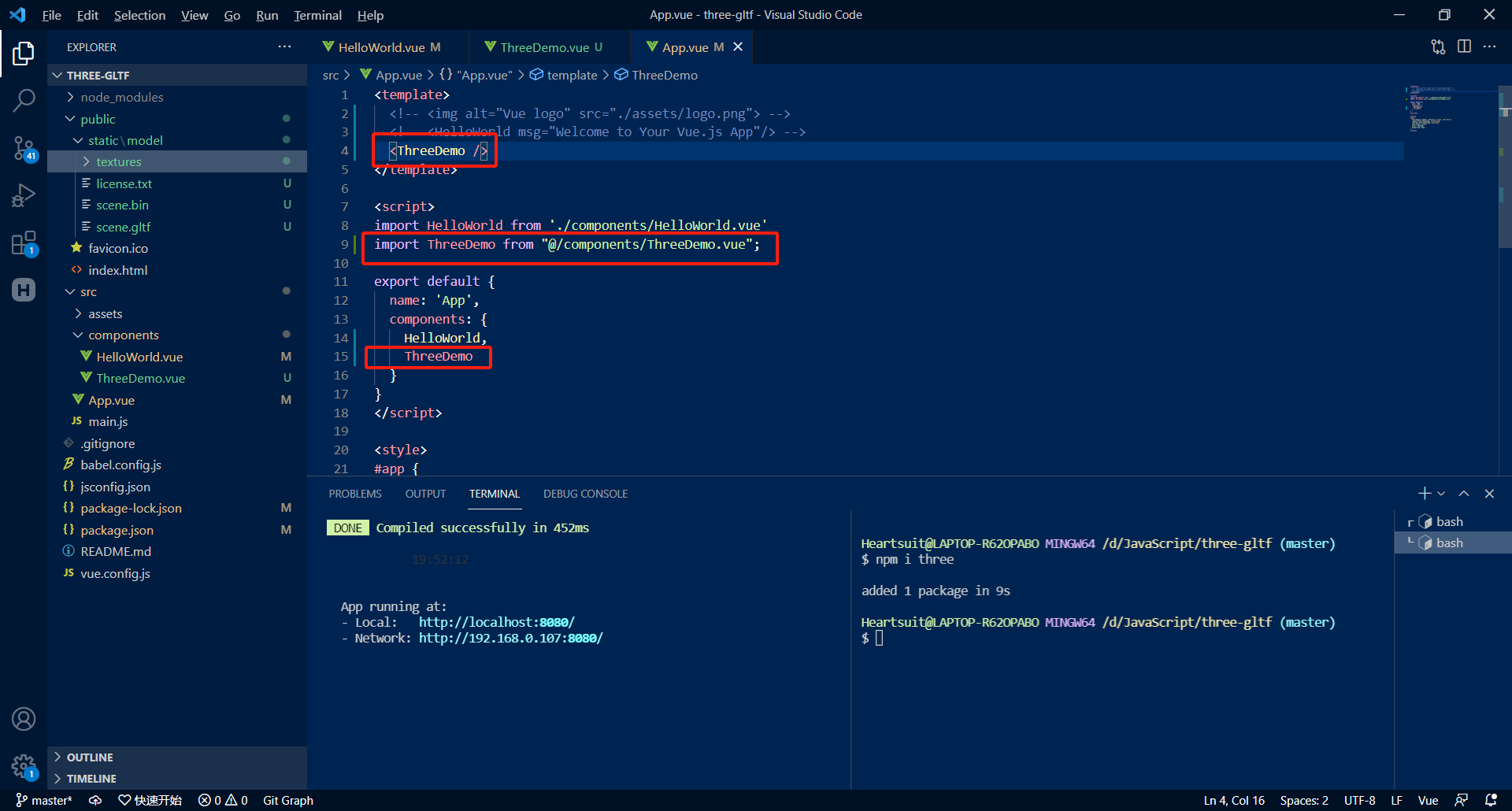
Task: Select the second bash terminal in the list
Action: (x=1450, y=543)
